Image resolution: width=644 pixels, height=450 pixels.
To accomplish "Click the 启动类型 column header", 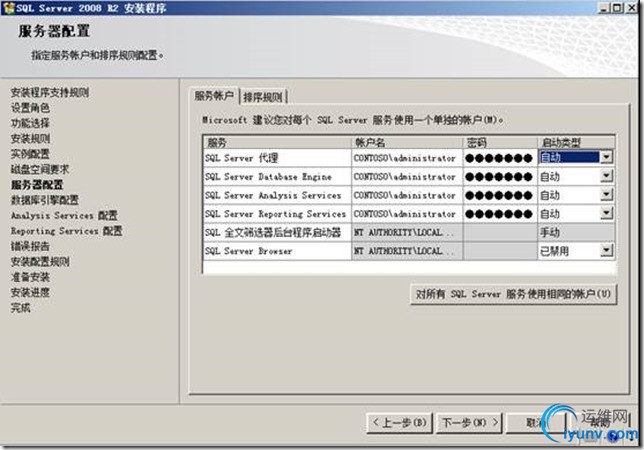I will tap(576, 142).
